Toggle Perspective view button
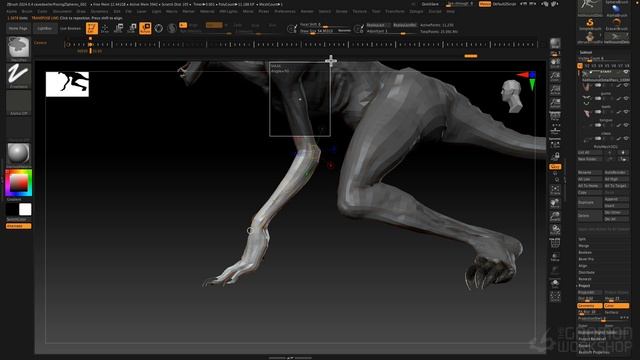The height and width of the screenshot is (360, 640). click(555, 116)
